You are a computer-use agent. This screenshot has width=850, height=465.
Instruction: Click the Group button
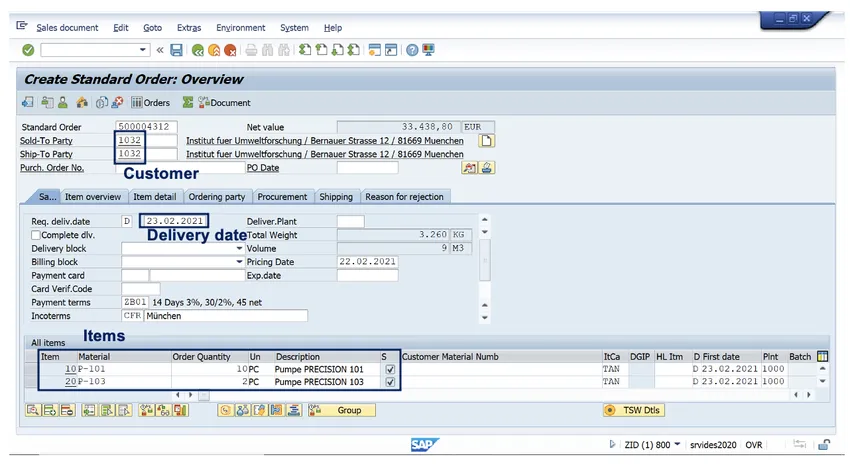coord(342,410)
